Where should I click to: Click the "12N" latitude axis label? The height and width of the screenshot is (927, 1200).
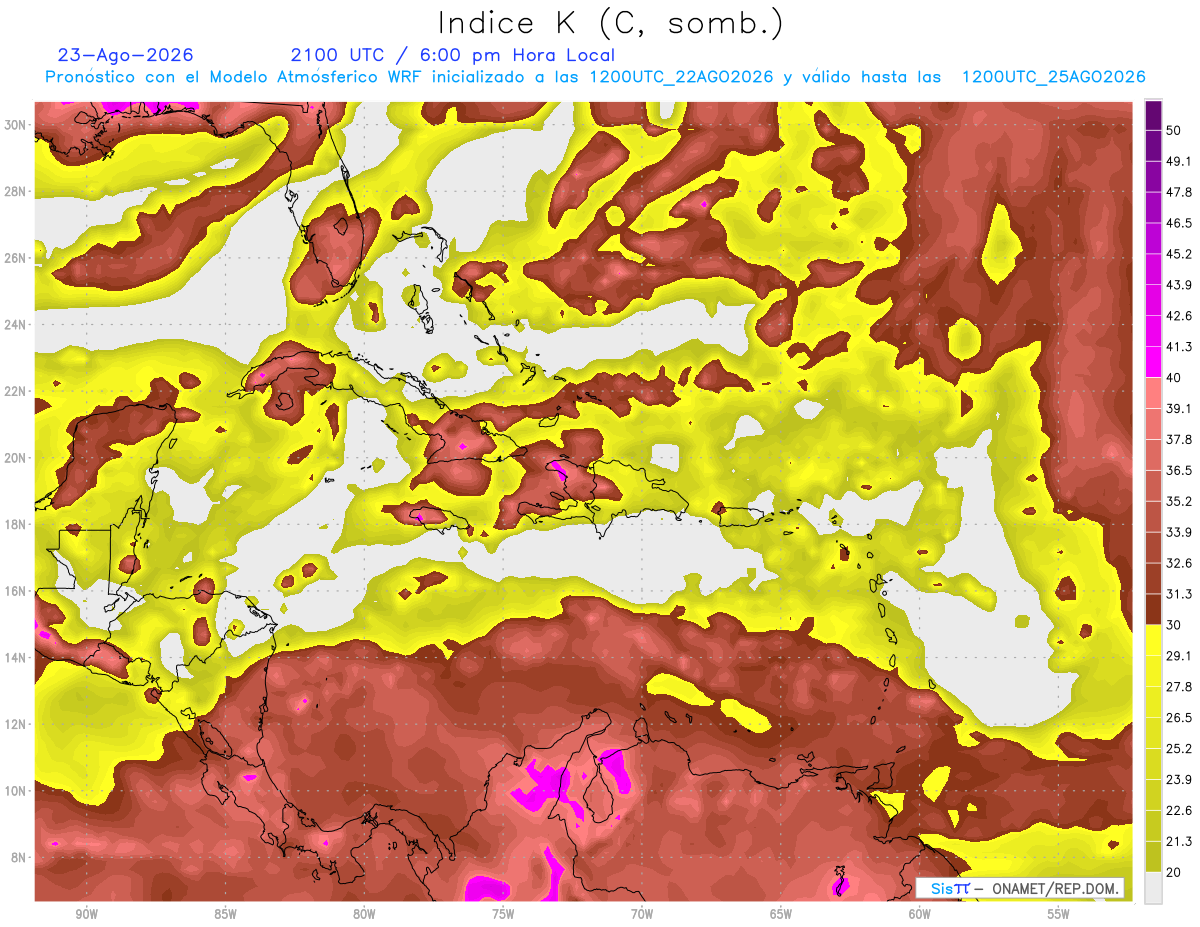[17, 724]
